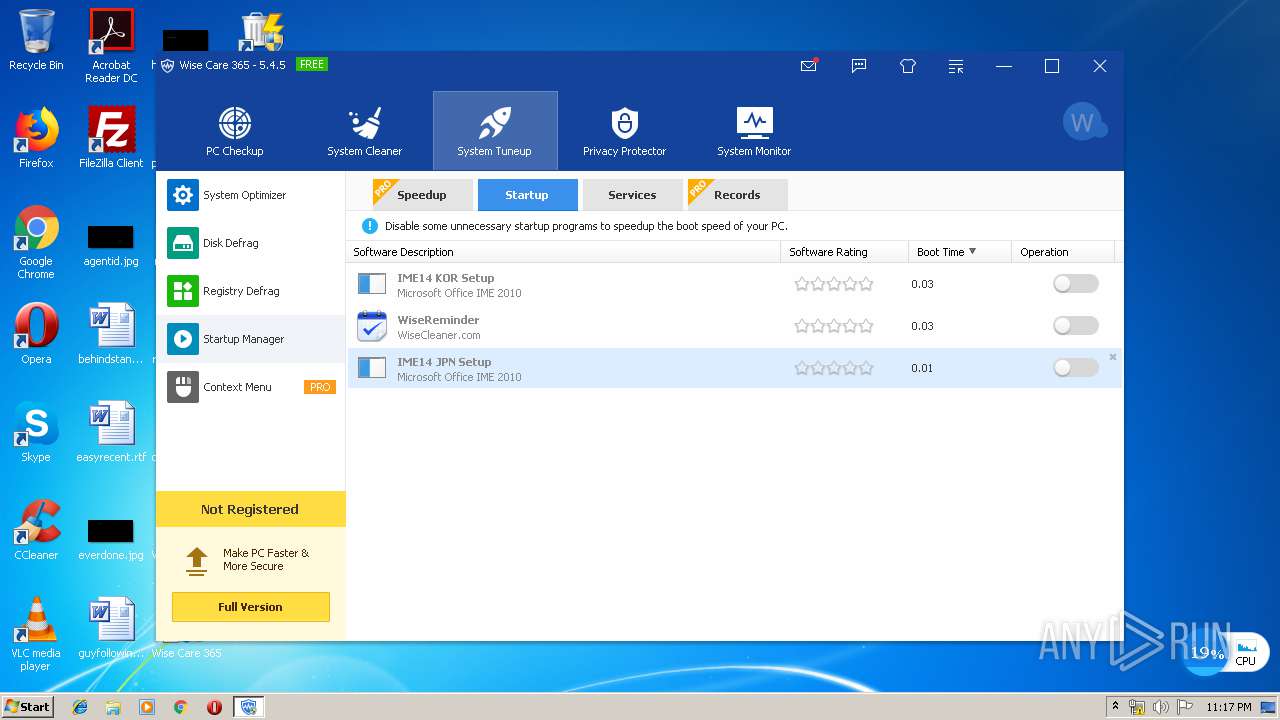The width and height of the screenshot is (1280, 720).
Task: Select the System Tuneup rocket icon
Action: point(494,123)
